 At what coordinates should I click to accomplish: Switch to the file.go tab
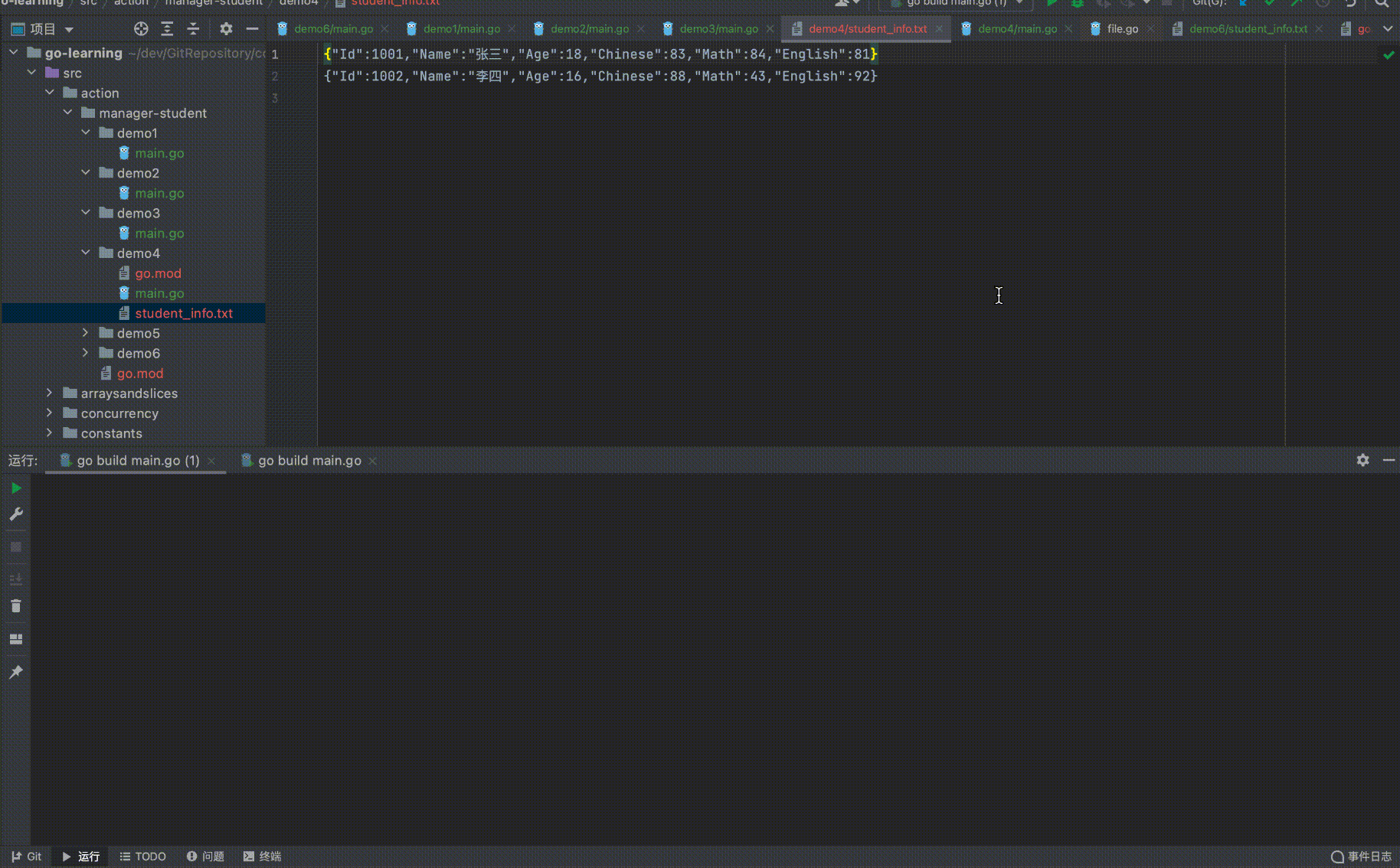(1122, 29)
